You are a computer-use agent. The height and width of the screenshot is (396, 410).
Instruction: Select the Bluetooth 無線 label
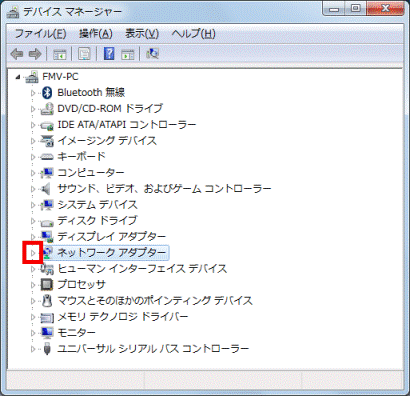pos(91,92)
